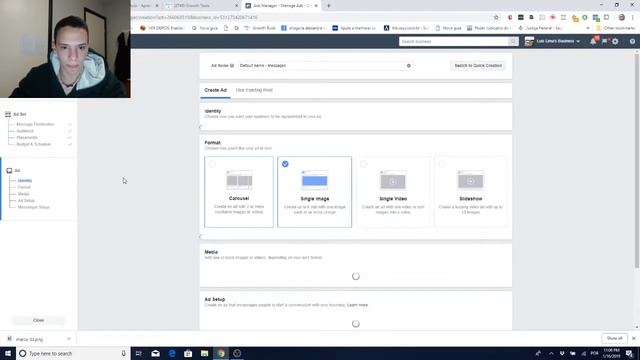Close the Ads Manager browser tab

(316, 6)
